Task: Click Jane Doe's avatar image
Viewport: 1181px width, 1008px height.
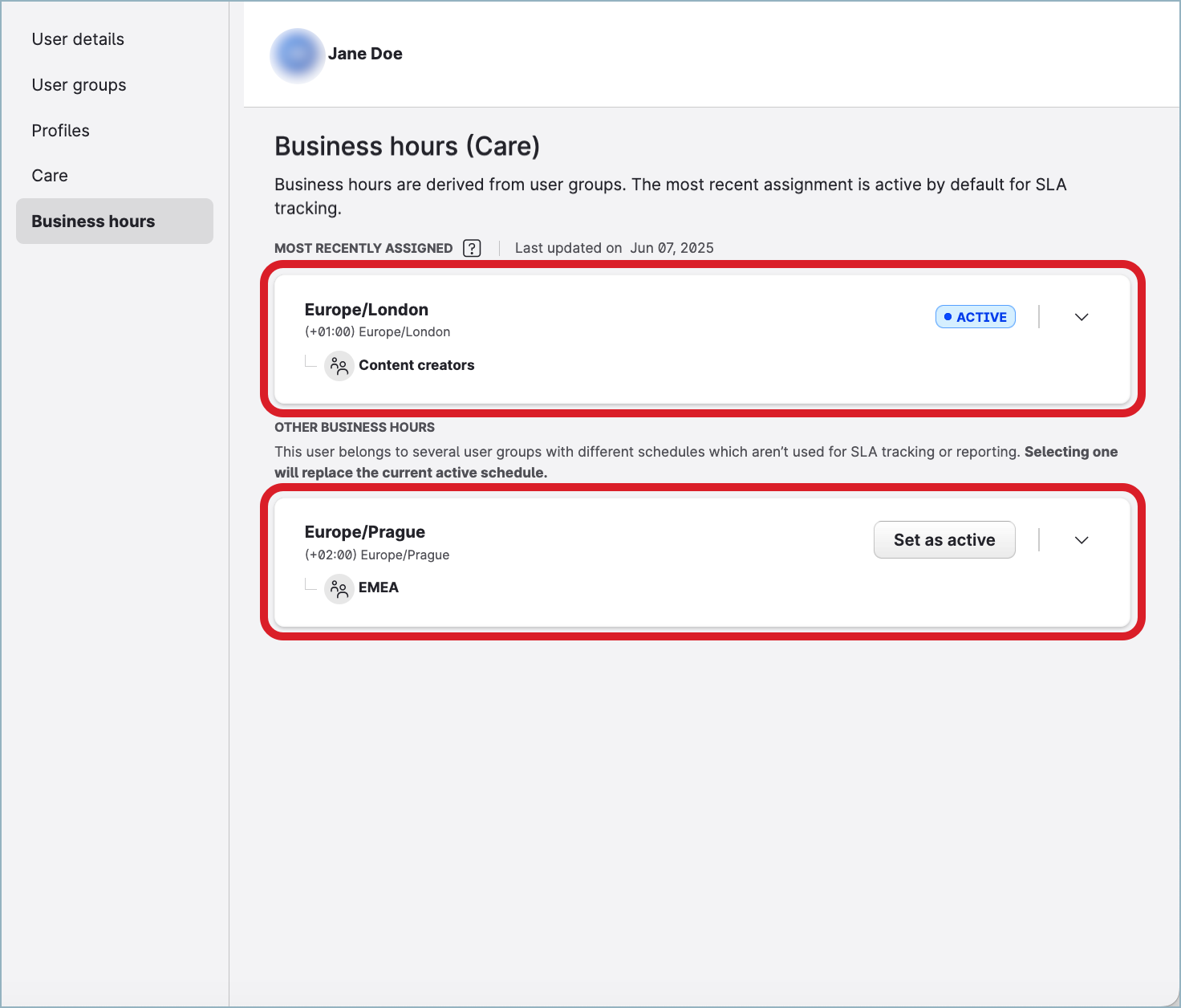Action: pyautogui.click(x=298, y=55)
